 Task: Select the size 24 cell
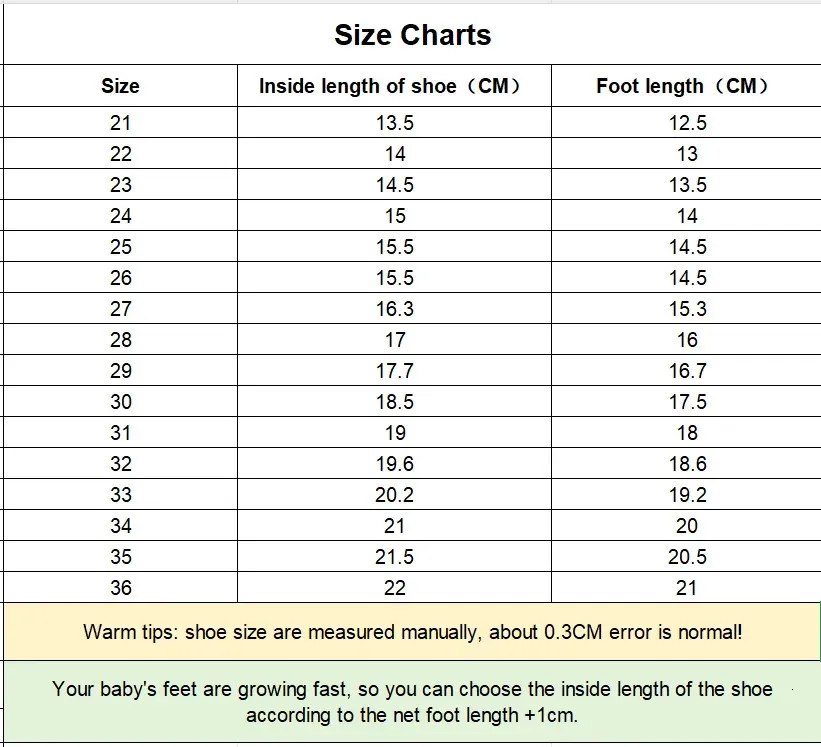pos(120,216)
